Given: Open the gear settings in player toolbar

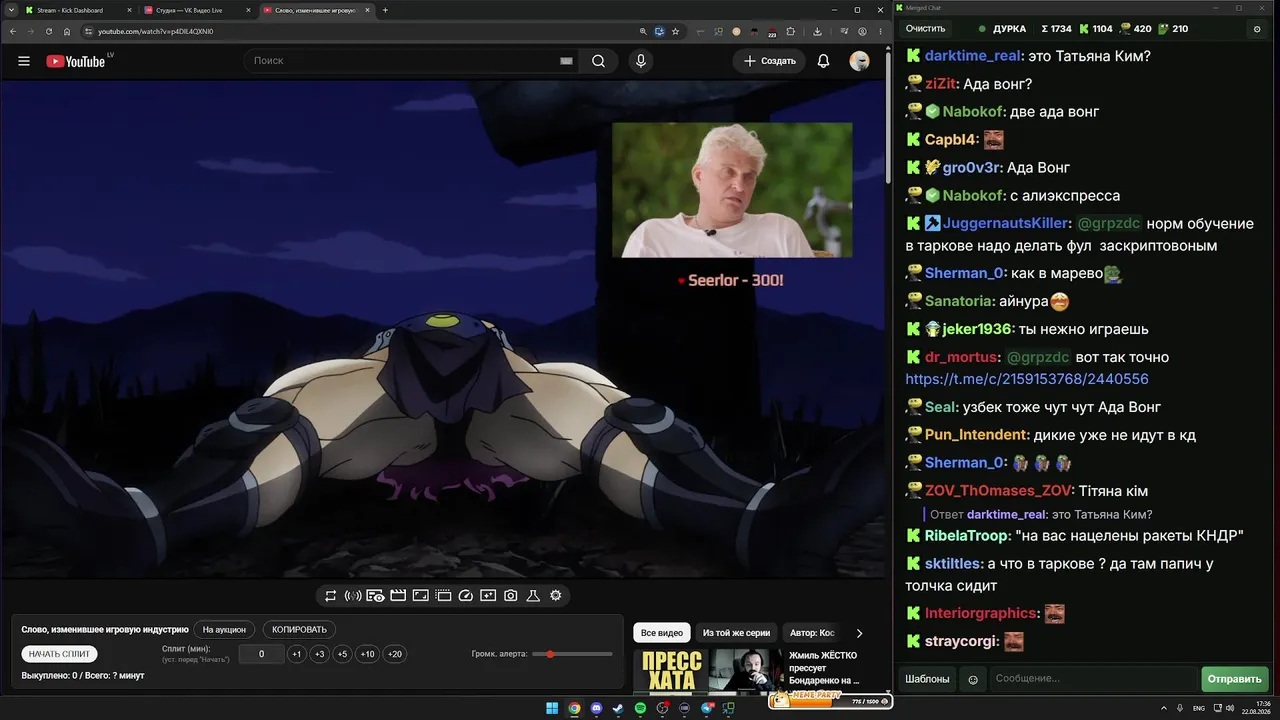Looking at the screenshot, I should (x=556, y=596).
